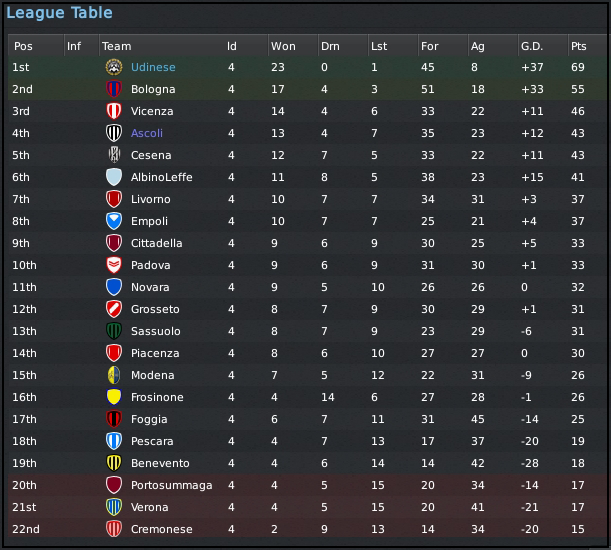Open the Udinese team link

pos(153,67)
